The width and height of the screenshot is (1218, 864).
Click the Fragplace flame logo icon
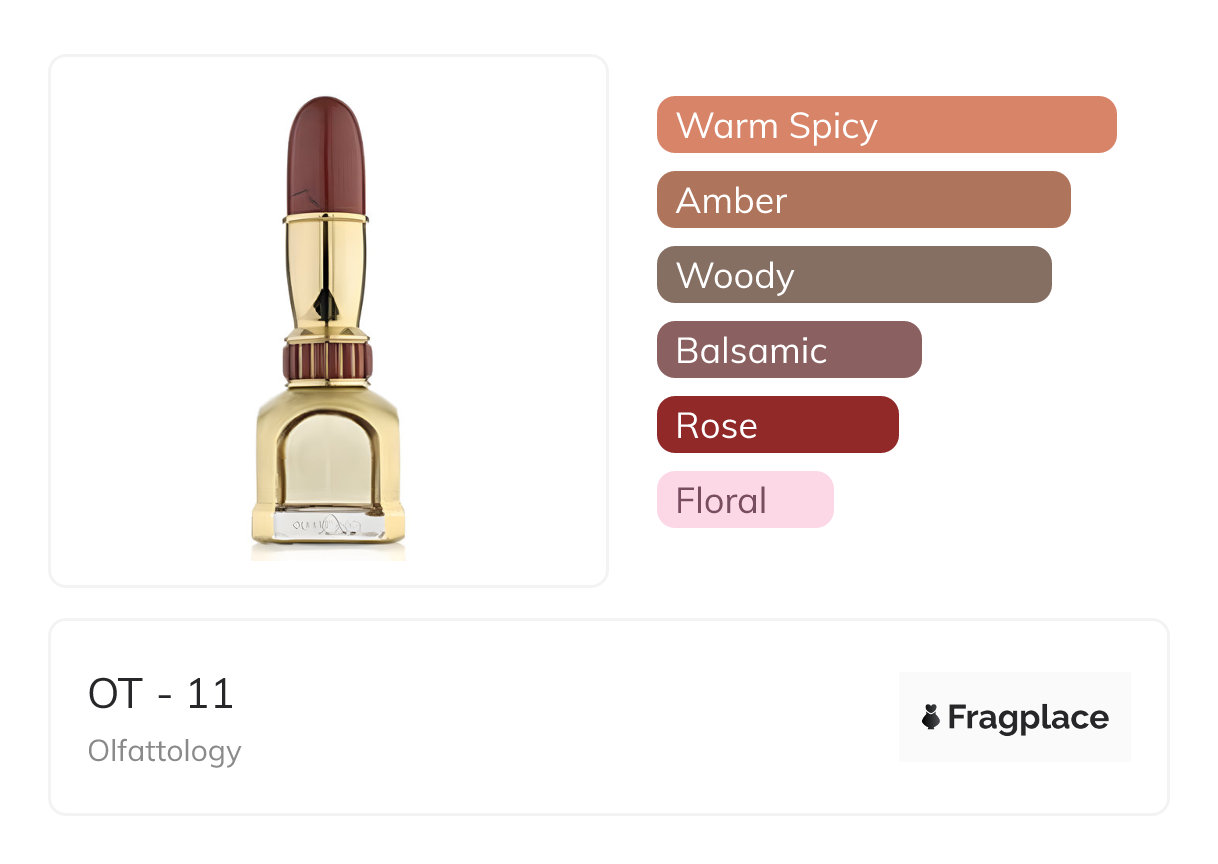point(931,717)
